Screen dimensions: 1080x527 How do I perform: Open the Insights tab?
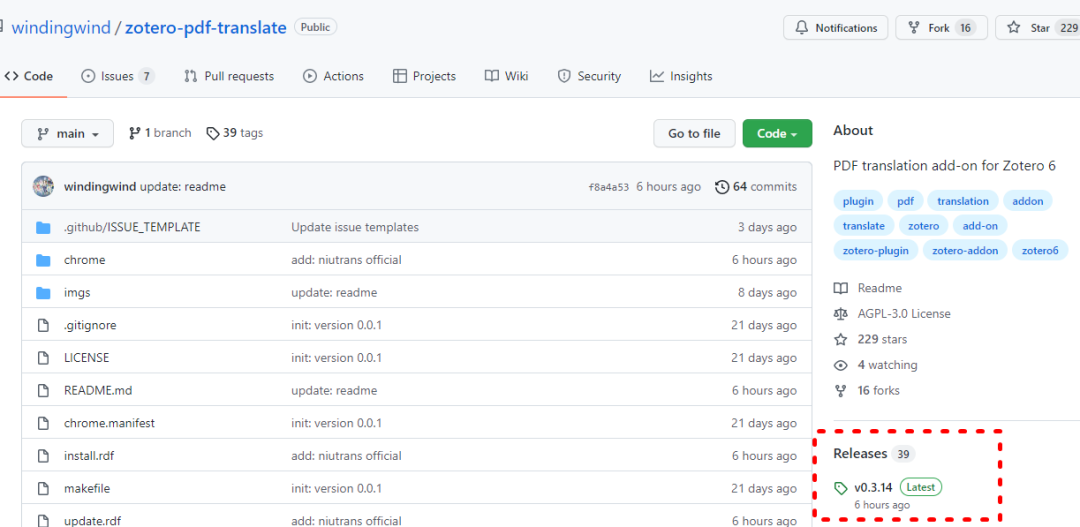[x=681, y=76]
